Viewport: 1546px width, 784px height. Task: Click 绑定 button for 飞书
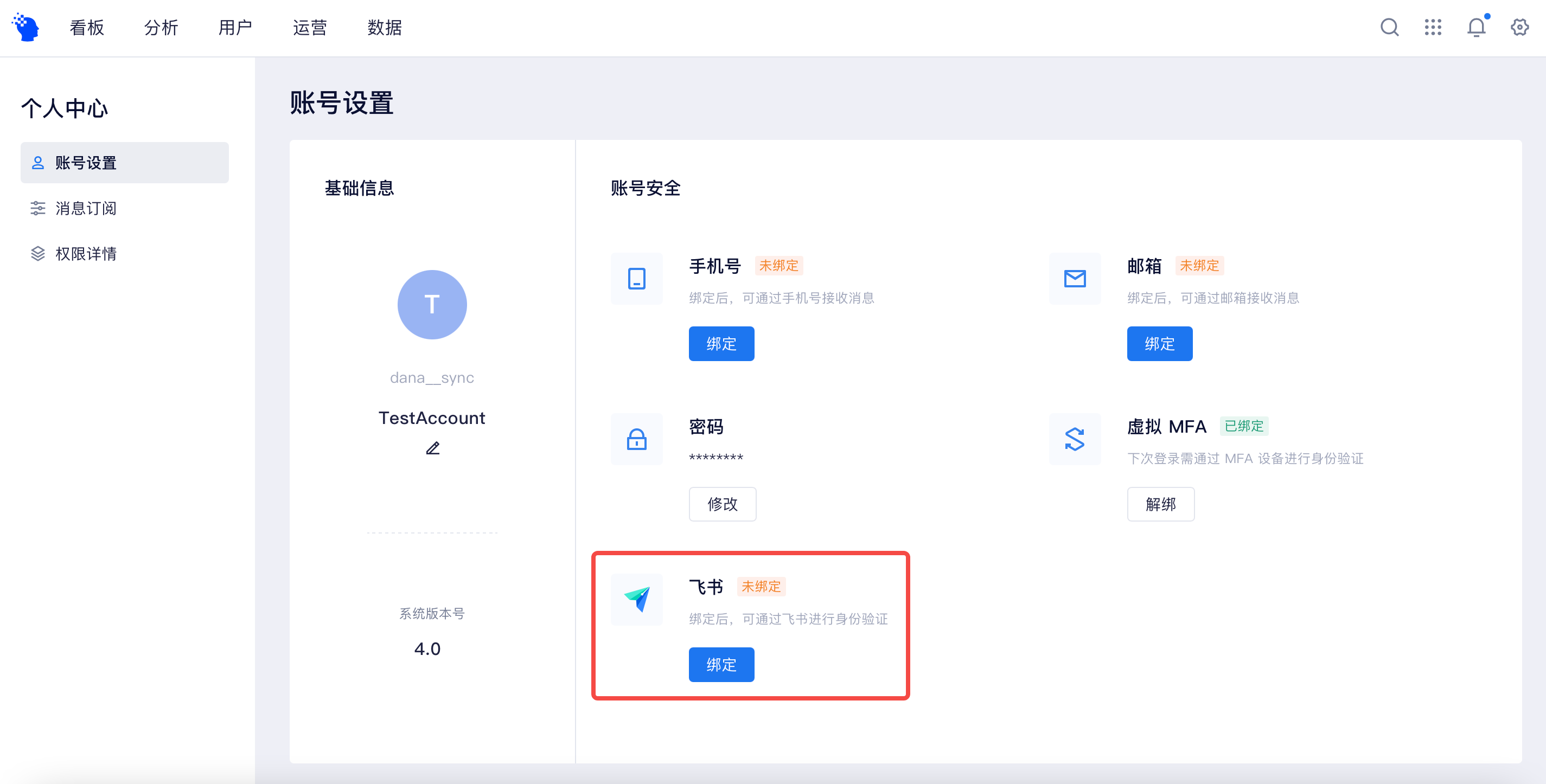(721, 665)
